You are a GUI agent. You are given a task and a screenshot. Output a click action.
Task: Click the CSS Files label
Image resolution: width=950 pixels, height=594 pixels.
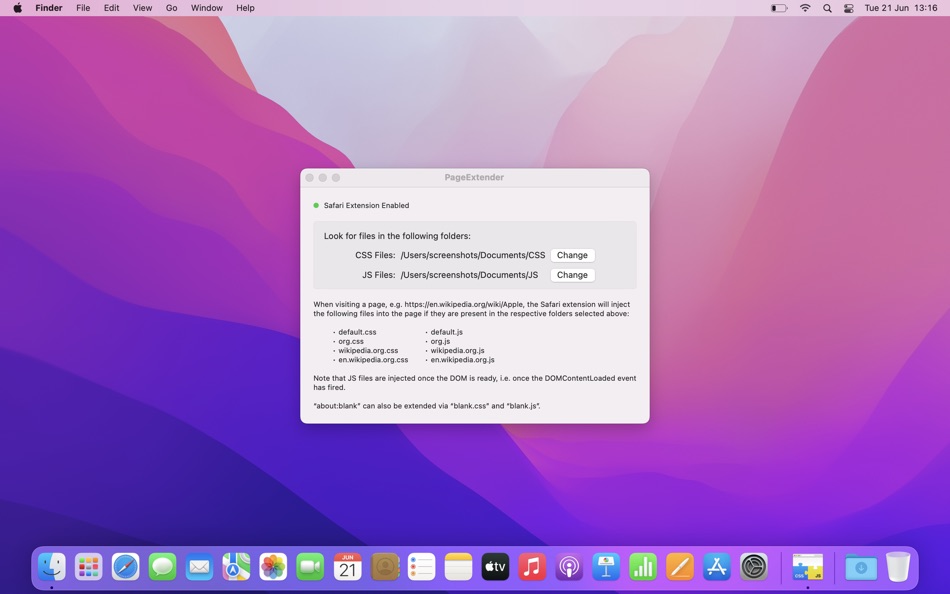pos(375,255)
